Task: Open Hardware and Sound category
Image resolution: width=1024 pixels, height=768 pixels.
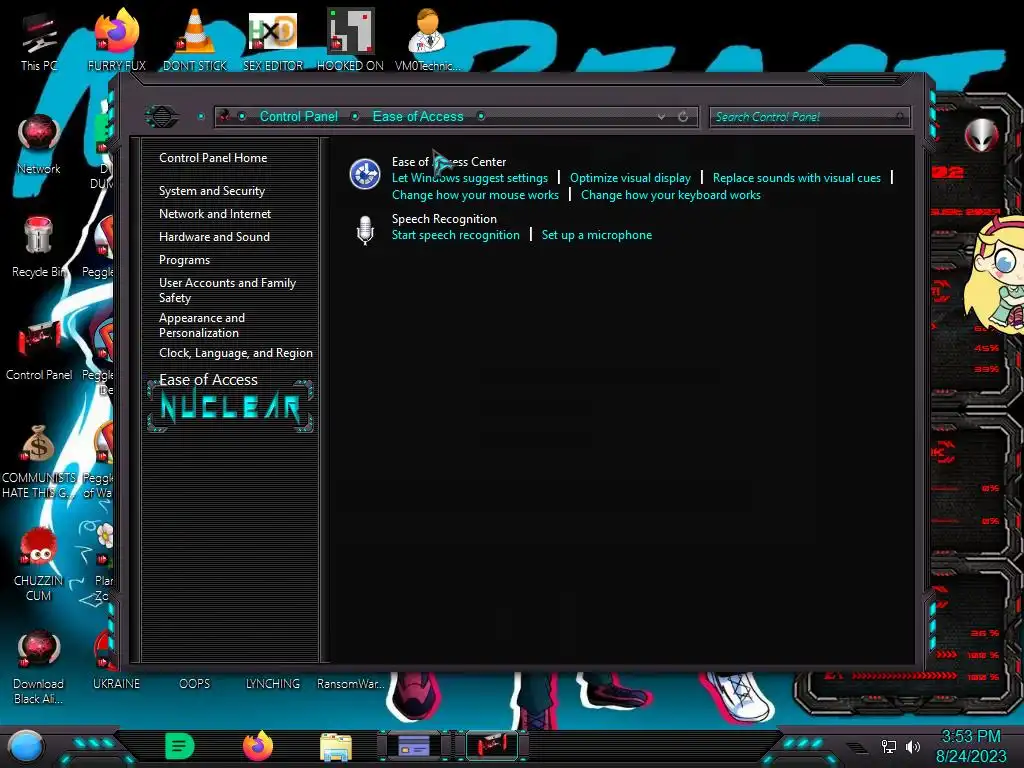Action: [x=214, y=236]
